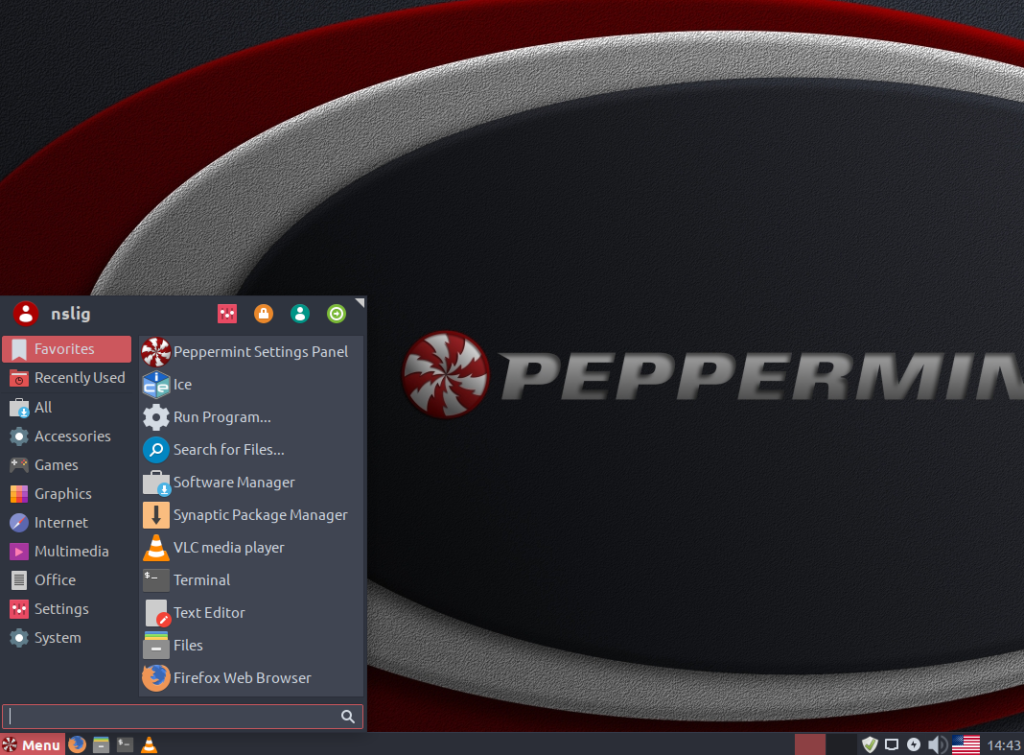Open Terminal from favorites list
1024x755 pixels.
point(251,581)
